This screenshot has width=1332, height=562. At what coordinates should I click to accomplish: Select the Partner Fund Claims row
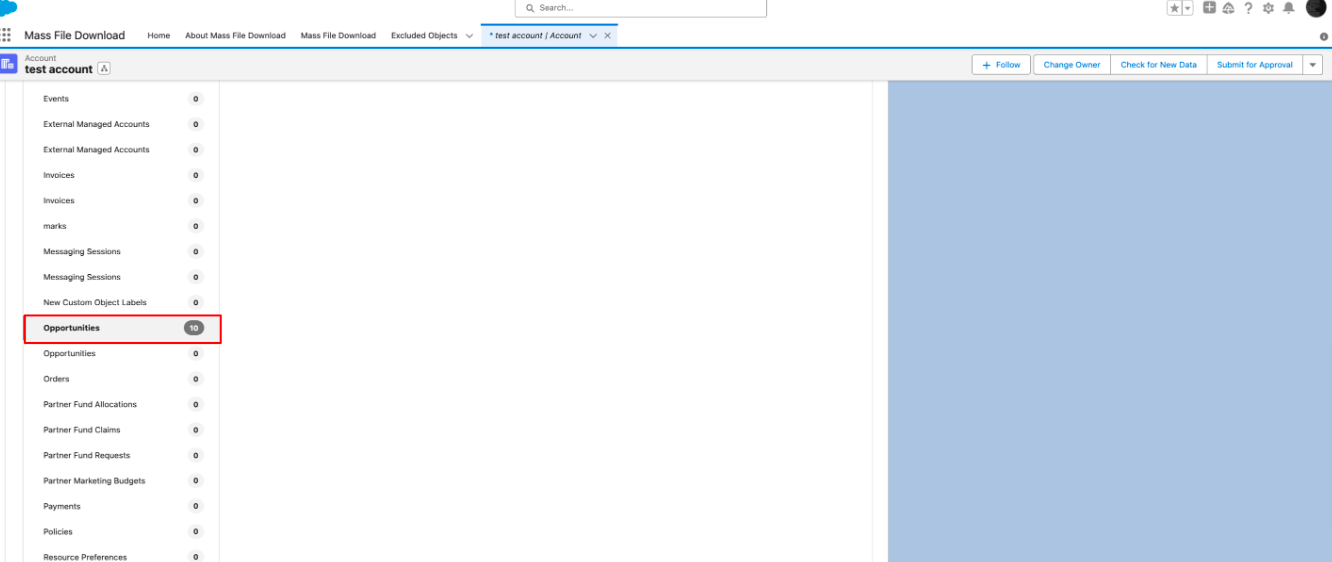tap(122, 430)
